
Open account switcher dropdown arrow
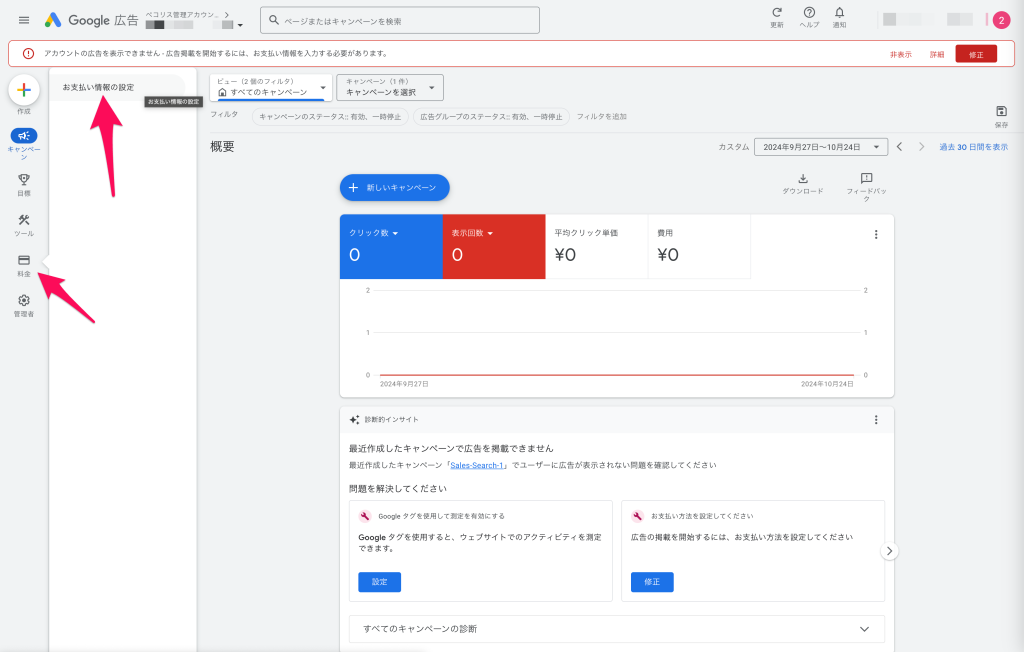(x=240, y=25)
